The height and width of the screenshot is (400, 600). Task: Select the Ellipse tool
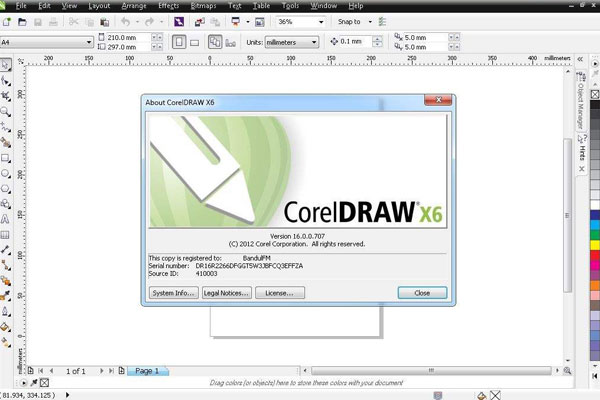click(x=5, y=173)
